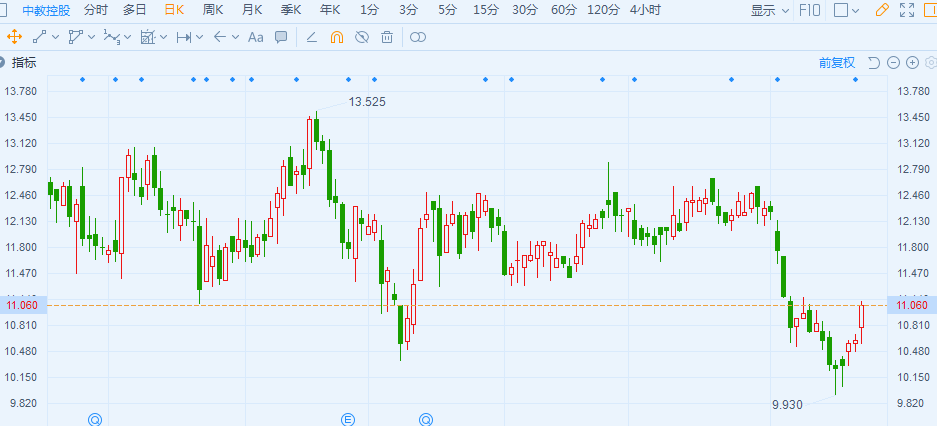Viewport: 937px width, 426px height.
Task: Open the arrow tool dropdown arrow
Action: pyautogui.click(x=235, y=38)
